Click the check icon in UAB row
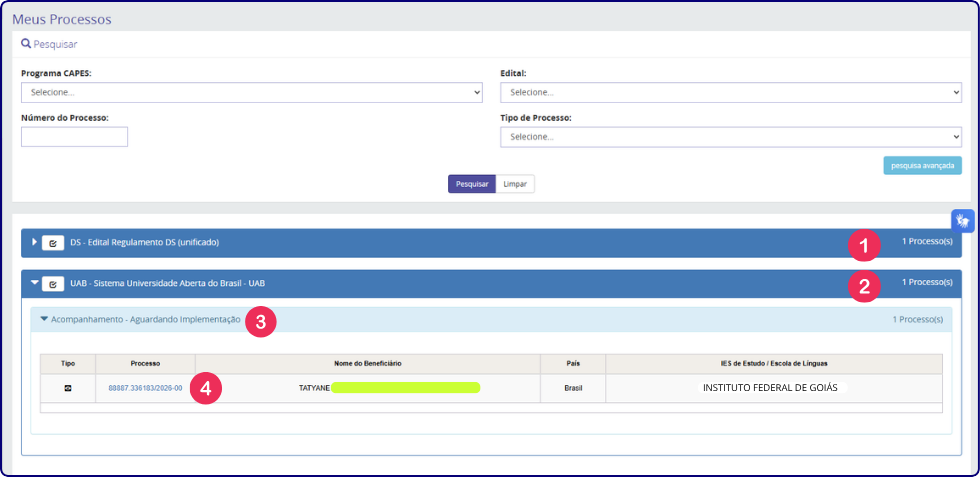 [52, 284]
